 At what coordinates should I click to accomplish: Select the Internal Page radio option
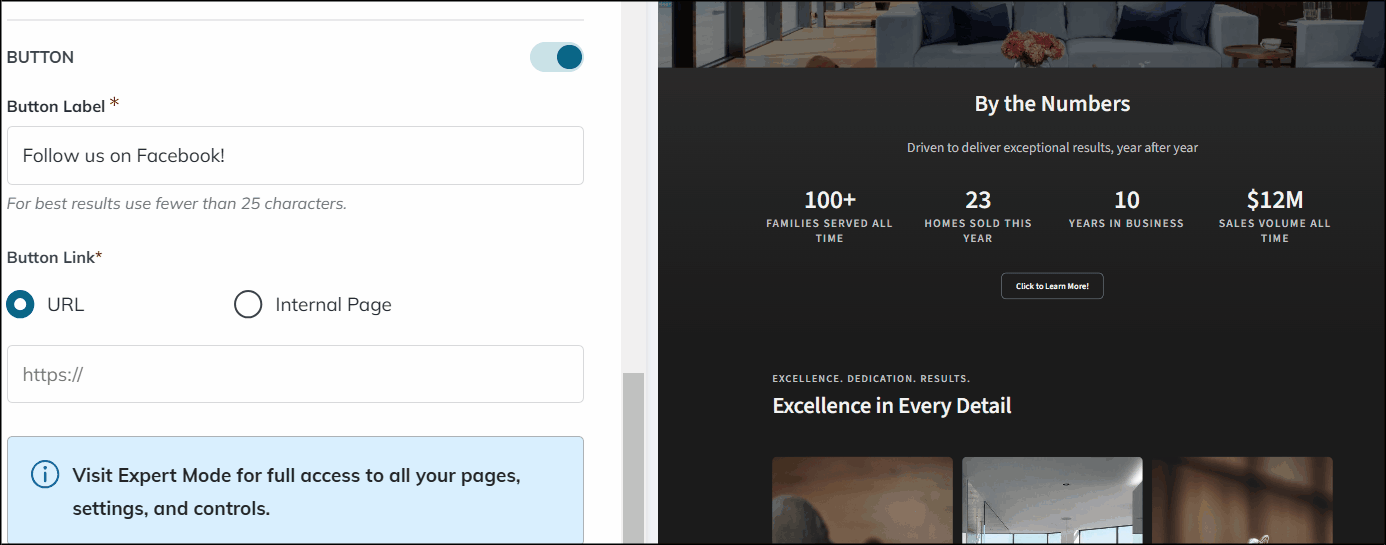pyautogui.click(x=248, y=304)
